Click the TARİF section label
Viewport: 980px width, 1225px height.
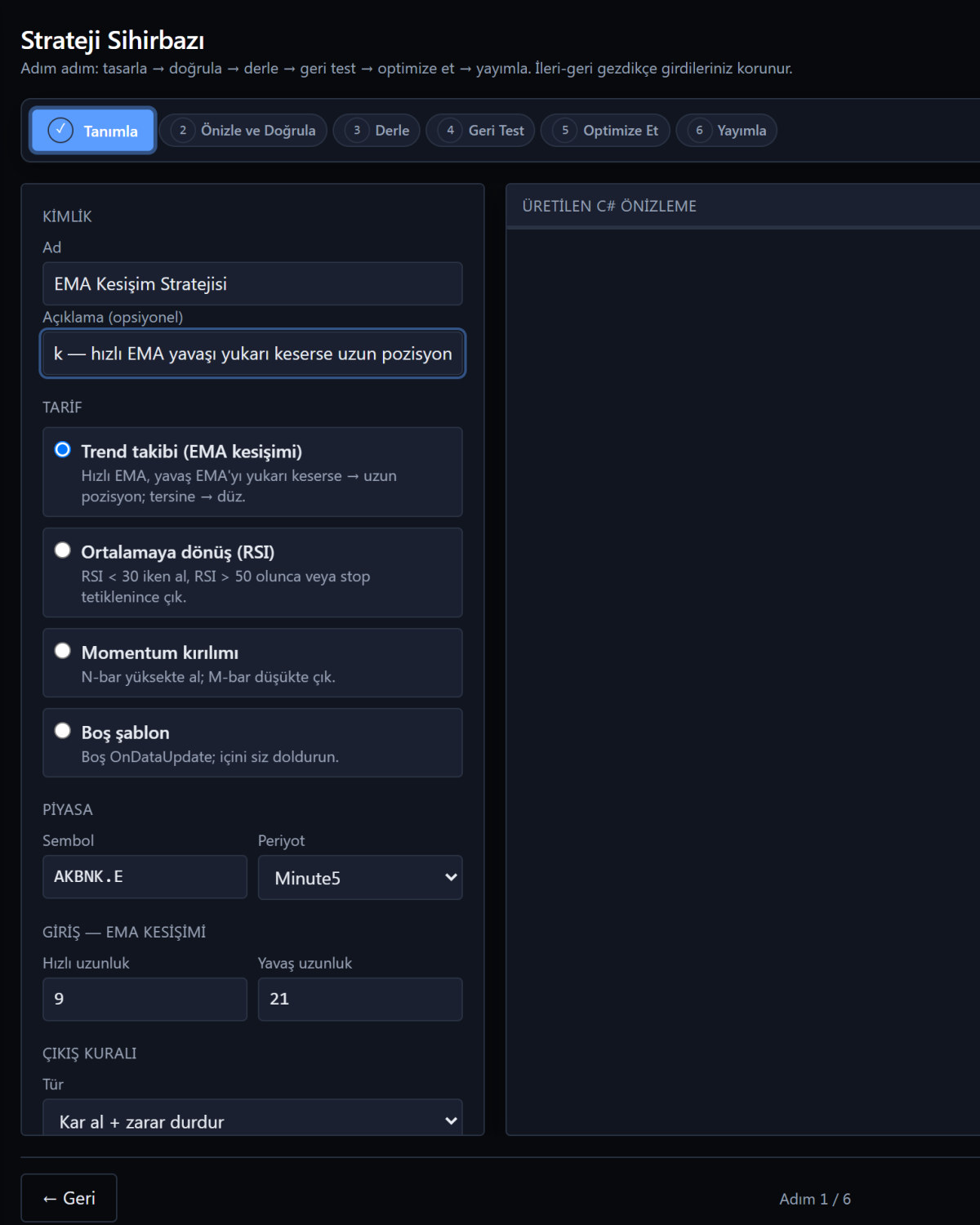pos(62,408)
